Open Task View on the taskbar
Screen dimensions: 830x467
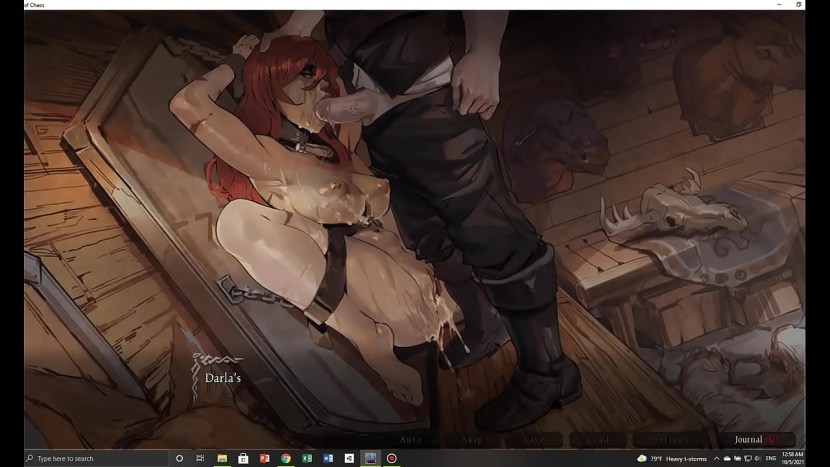[199, 458]
